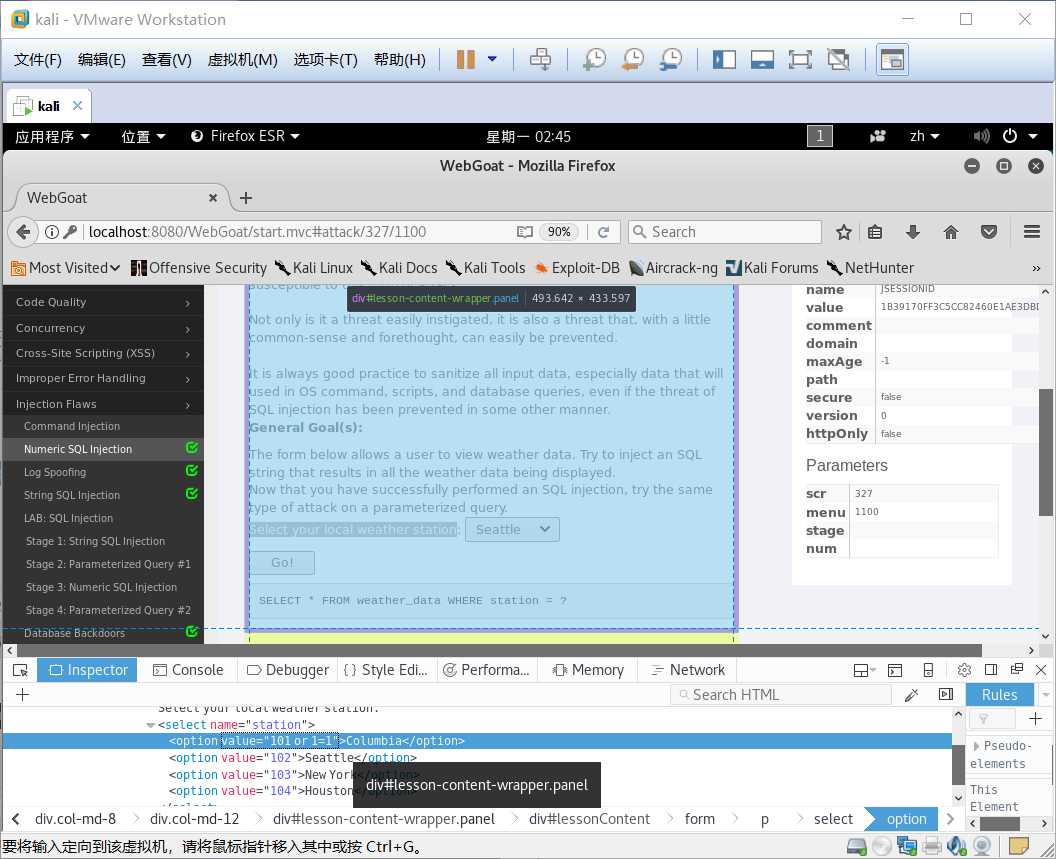Image resolution: width=1056 pixels, height=859 pixels.
Task: Show bookmarks list icon in Firefox
Action: 875,232
